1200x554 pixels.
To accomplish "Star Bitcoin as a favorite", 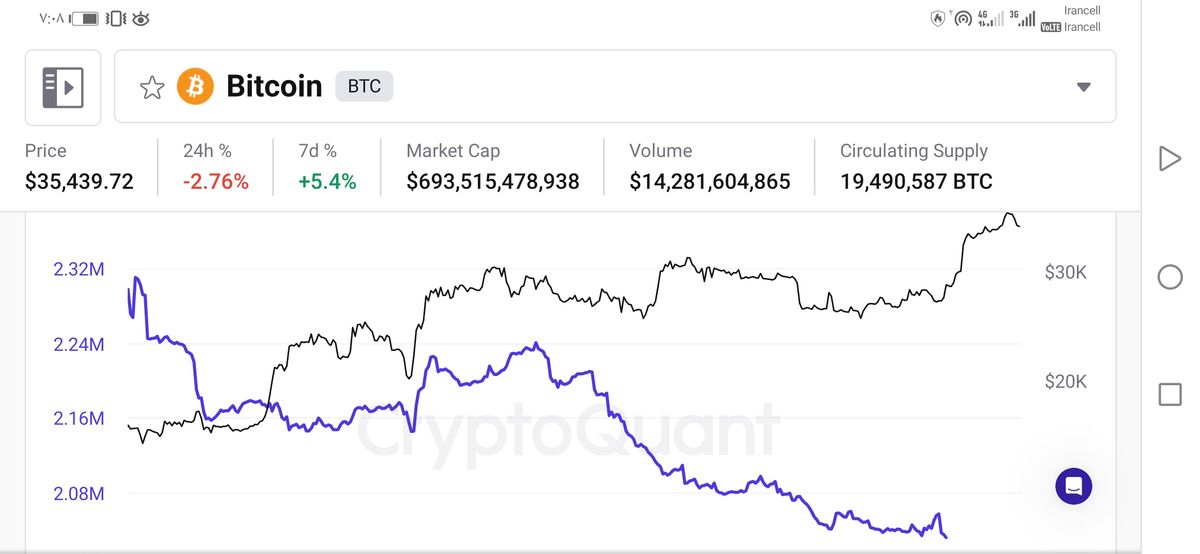I will pyautogui.click(x=152, y=87).
